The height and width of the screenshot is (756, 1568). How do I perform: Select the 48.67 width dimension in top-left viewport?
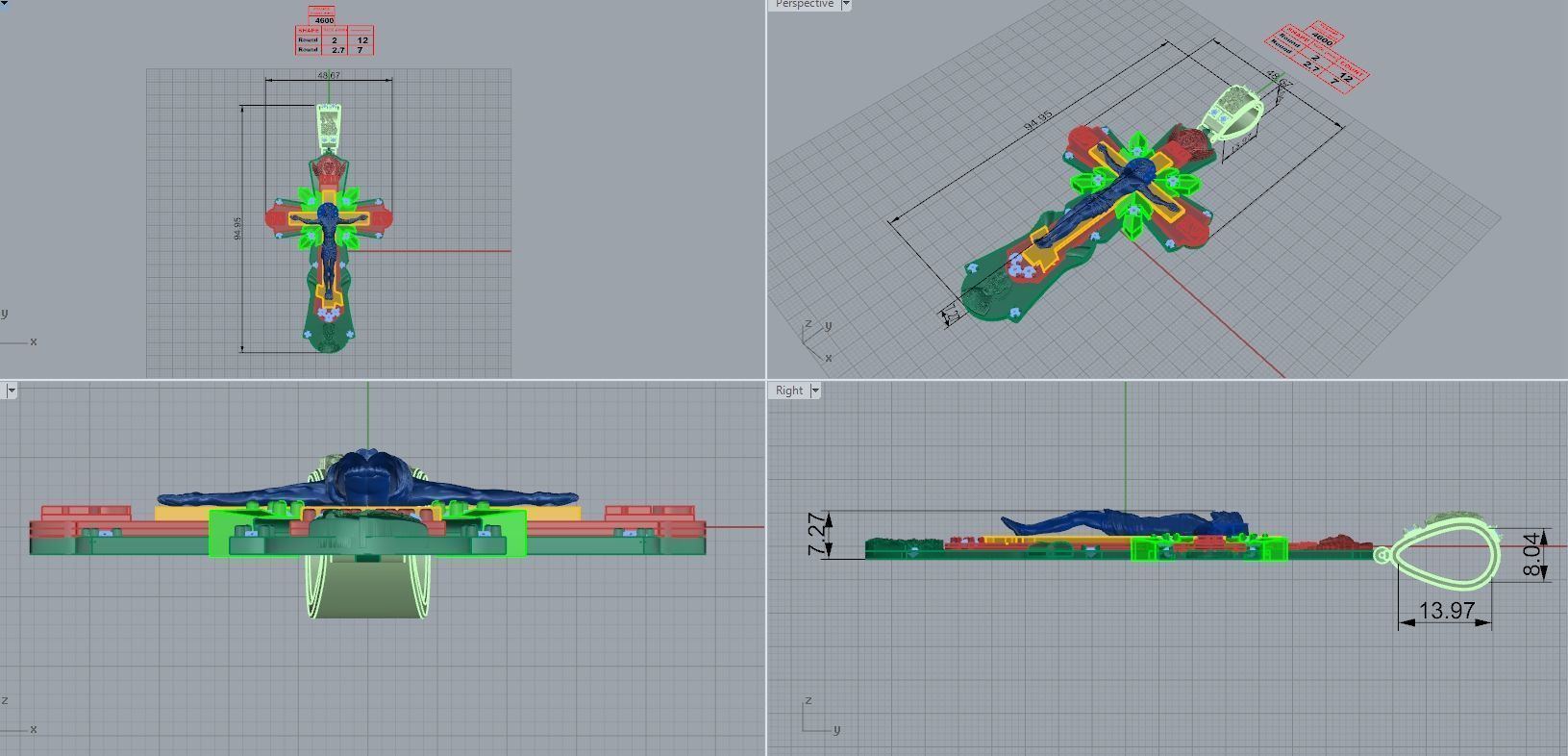(329, 75)
